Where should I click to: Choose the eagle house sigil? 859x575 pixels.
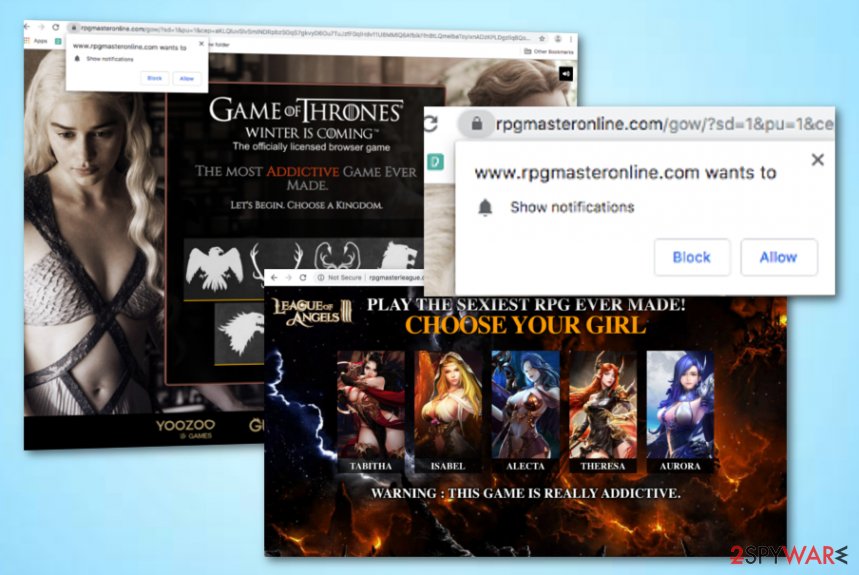pyautogui.click(x=214, y=268)
